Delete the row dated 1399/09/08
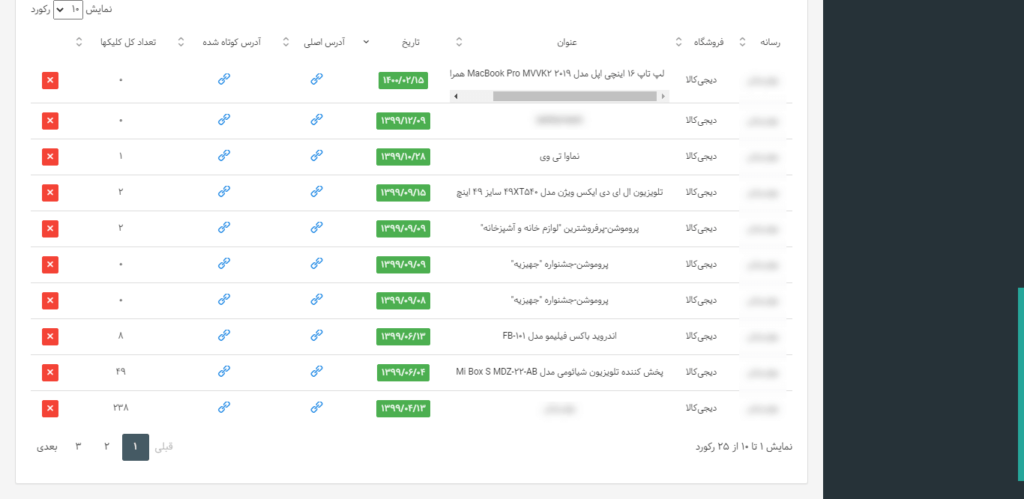Image resolution: width=1024 pixels, height=499 pixels. tap(50, 300)
